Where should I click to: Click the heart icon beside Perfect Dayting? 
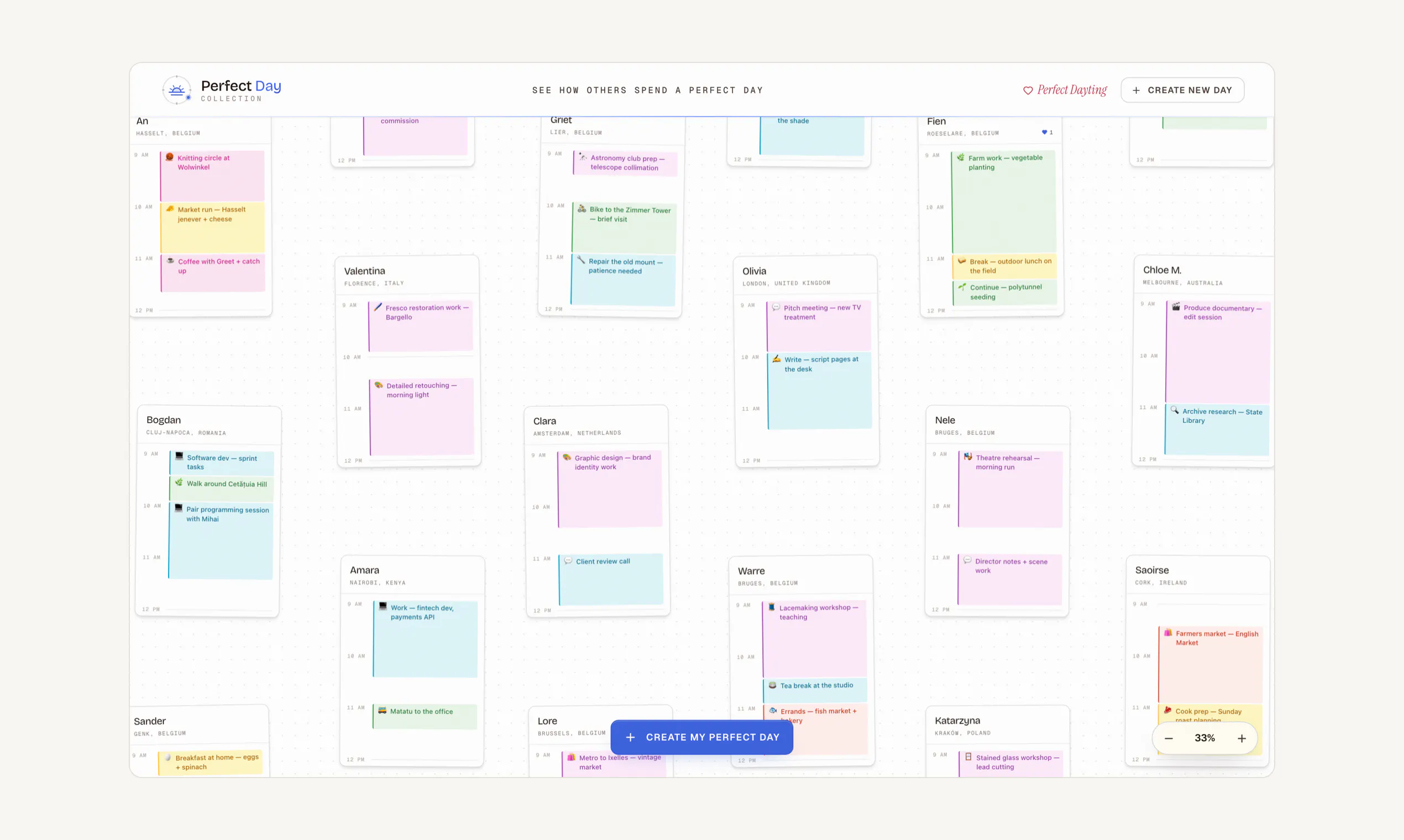(x=1028, y=91)
